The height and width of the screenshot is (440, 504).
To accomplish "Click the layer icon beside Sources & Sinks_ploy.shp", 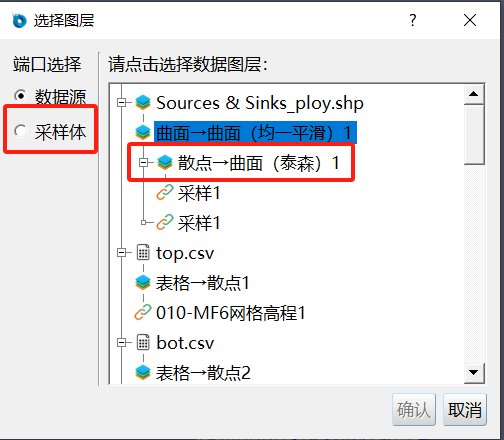I will click(143, 103).
